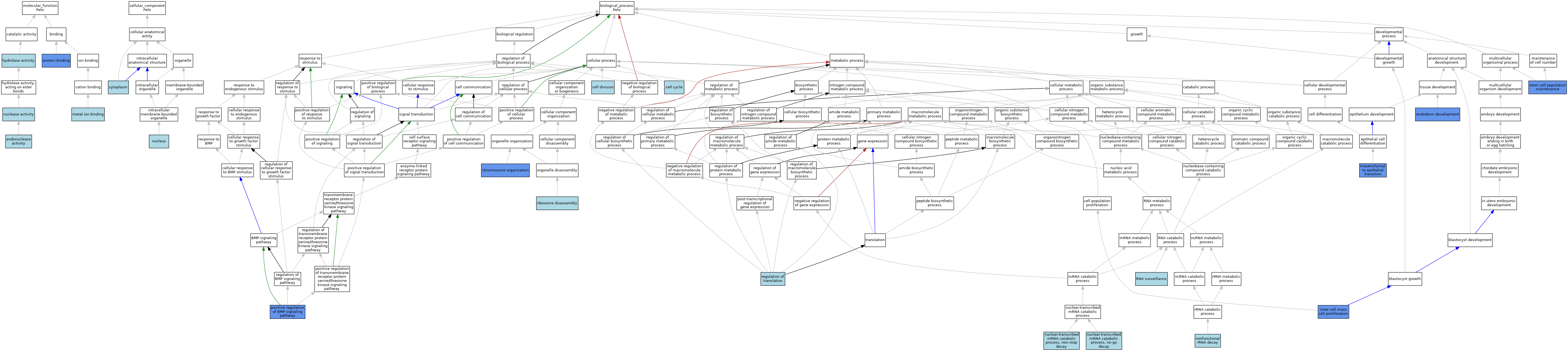Click the 'cell communication' node
This screenshot has height=351, width=1568.
point(474,87)
